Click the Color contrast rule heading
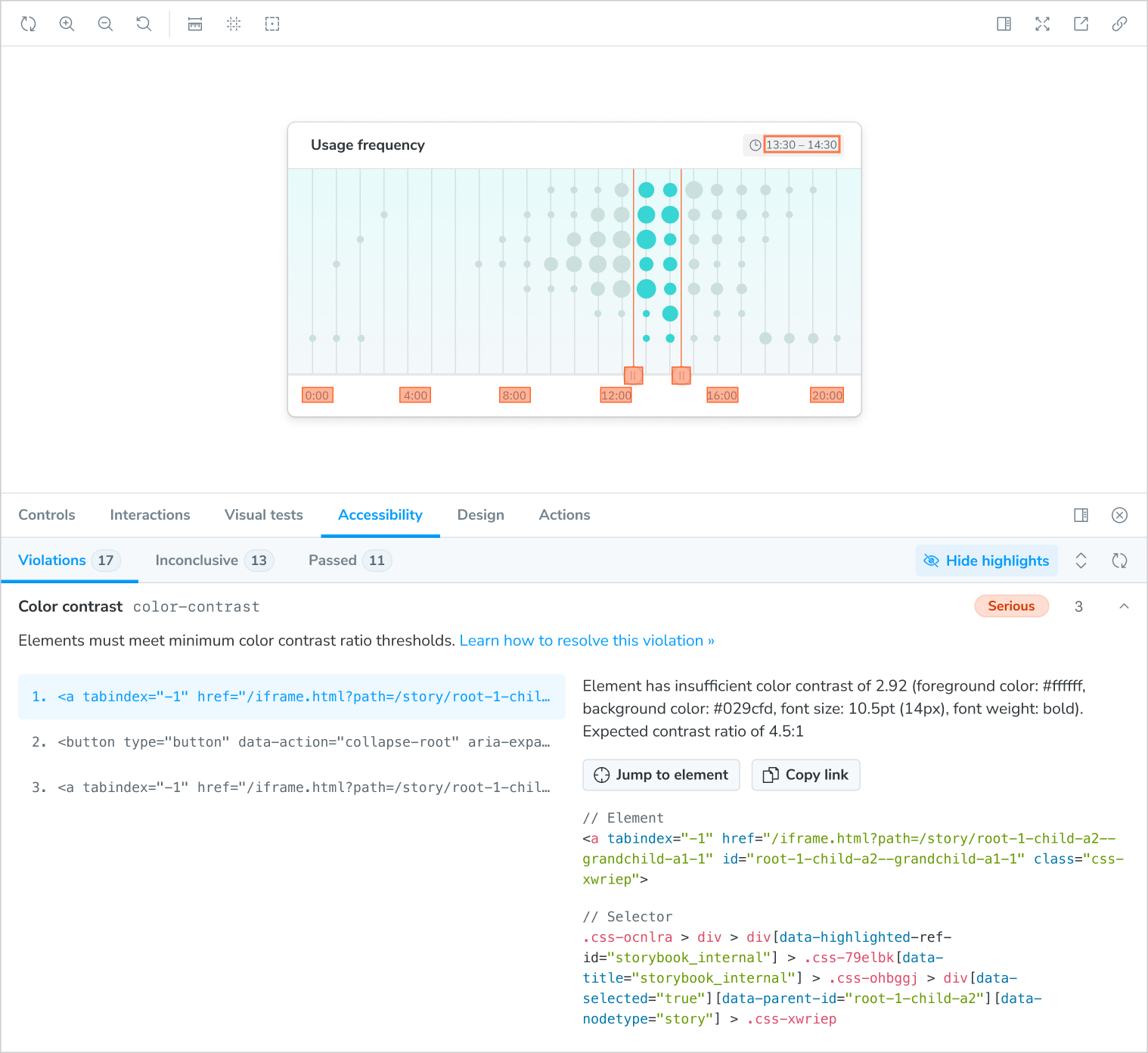1148x1053 pixels. 70,606
